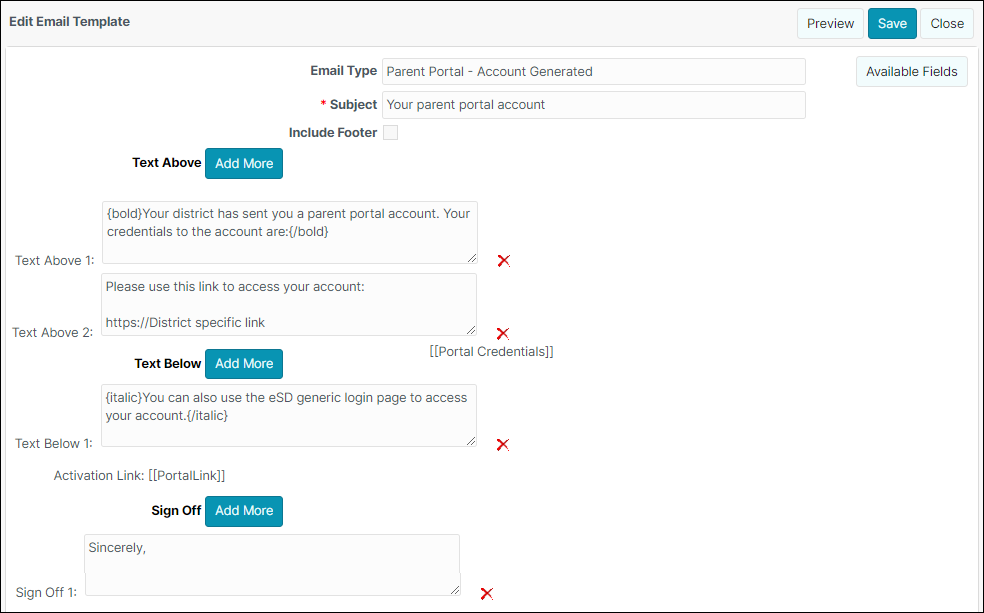This screenshot has height=613, width=984.
Task: Add More under Text Above
Action: click(243, 163)
